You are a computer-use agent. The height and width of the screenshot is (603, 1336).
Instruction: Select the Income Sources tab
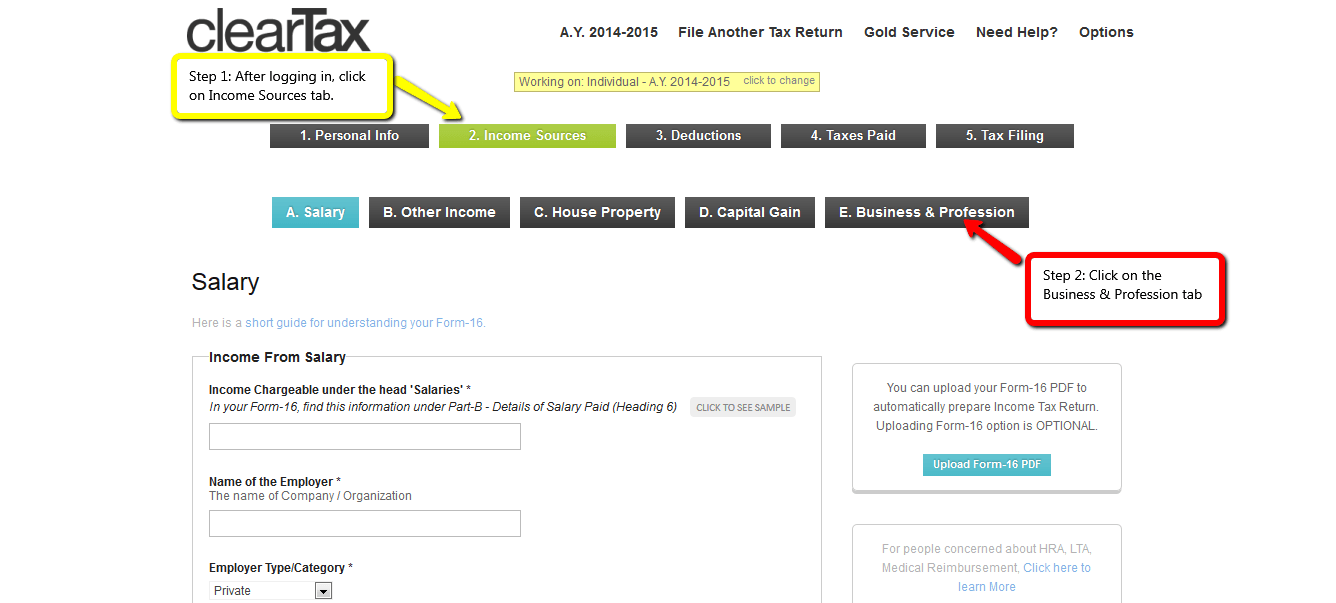(x=527, y=136)
